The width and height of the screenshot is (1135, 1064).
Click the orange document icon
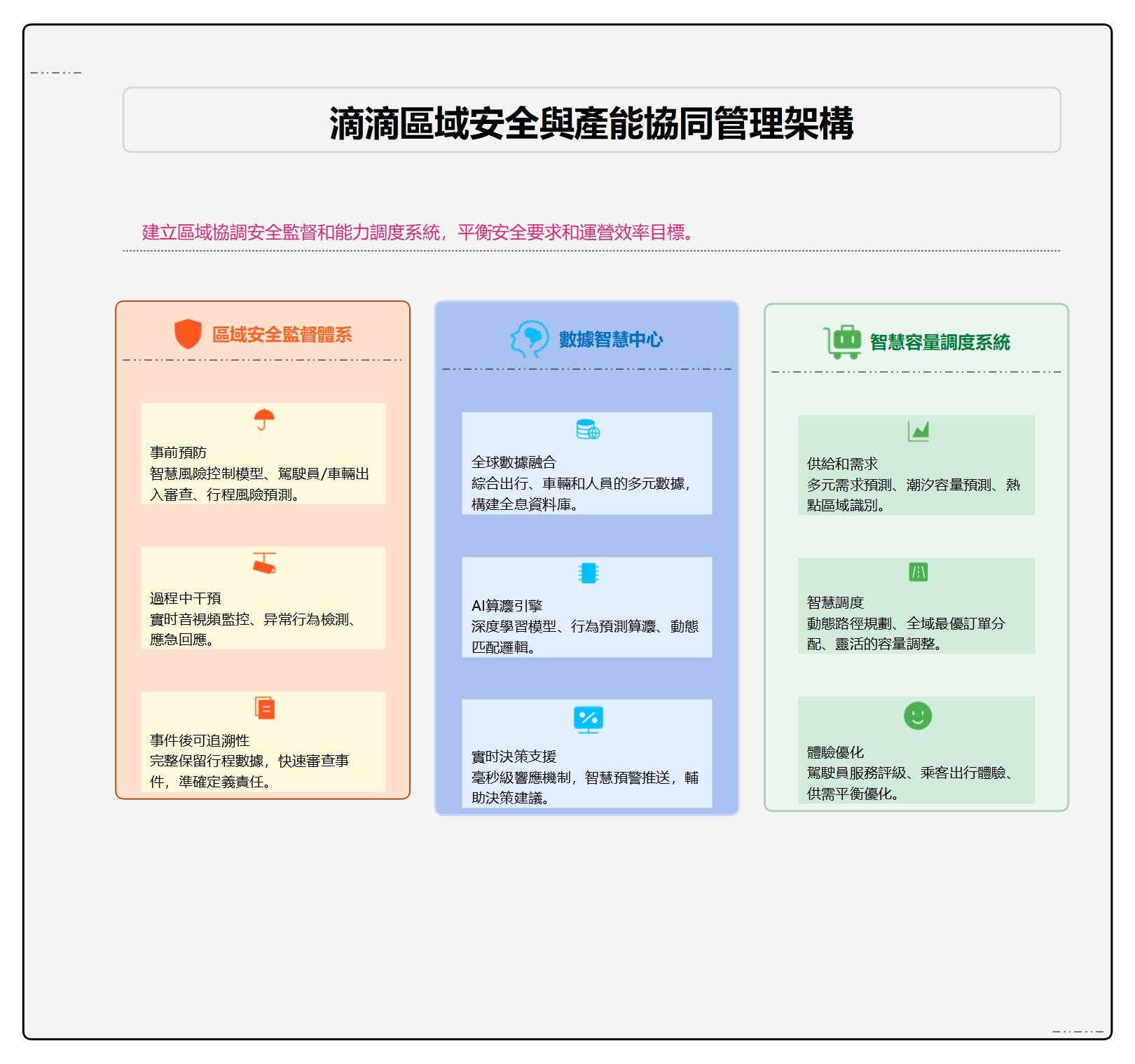click(x=265, y=708)
